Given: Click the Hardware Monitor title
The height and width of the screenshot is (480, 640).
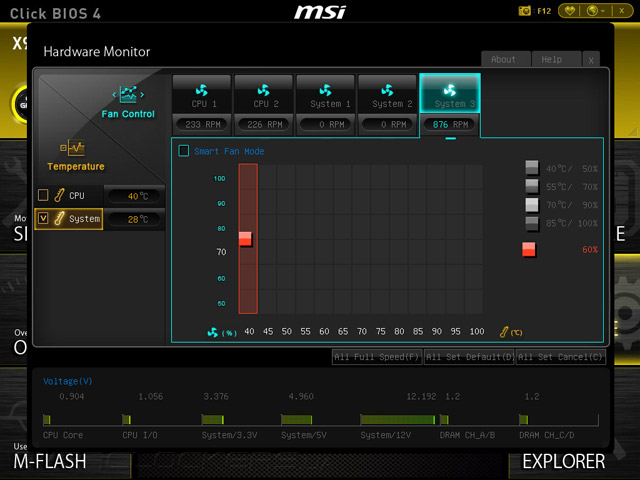Looking at the screenshot, I should click(97, 51).
